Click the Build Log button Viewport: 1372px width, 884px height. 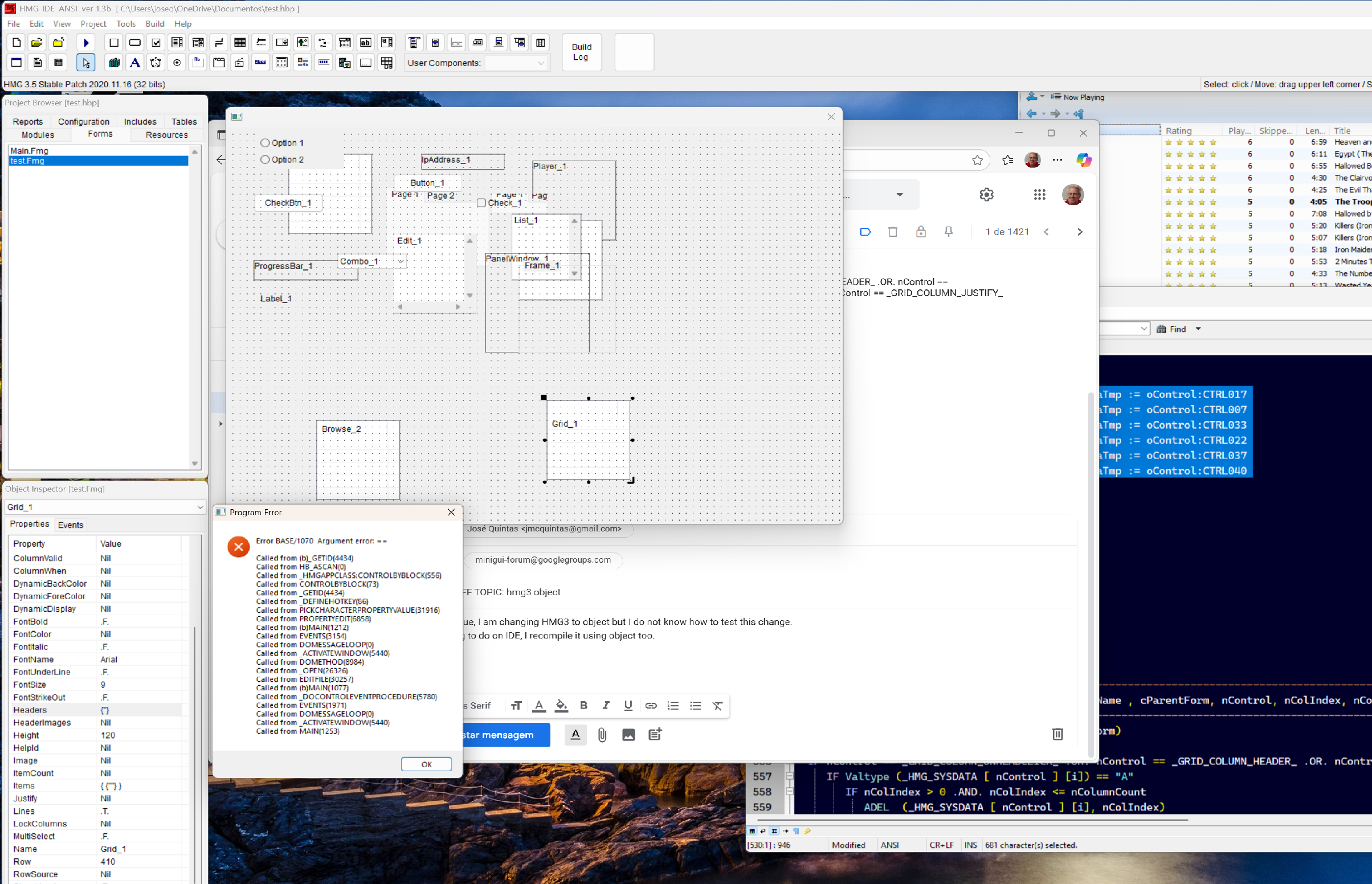pyautogui.click(x=581, y=52)
